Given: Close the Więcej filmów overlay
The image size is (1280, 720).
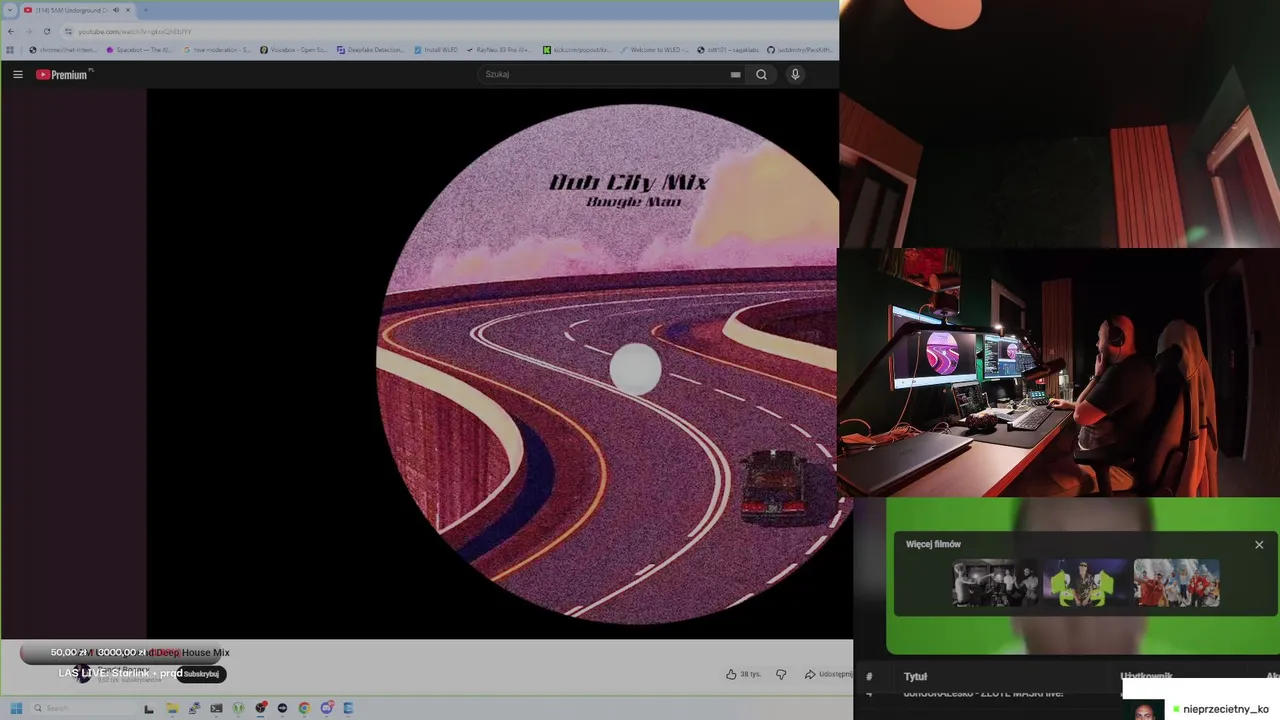Looking at the screenshot, I should click(1259, 545).
